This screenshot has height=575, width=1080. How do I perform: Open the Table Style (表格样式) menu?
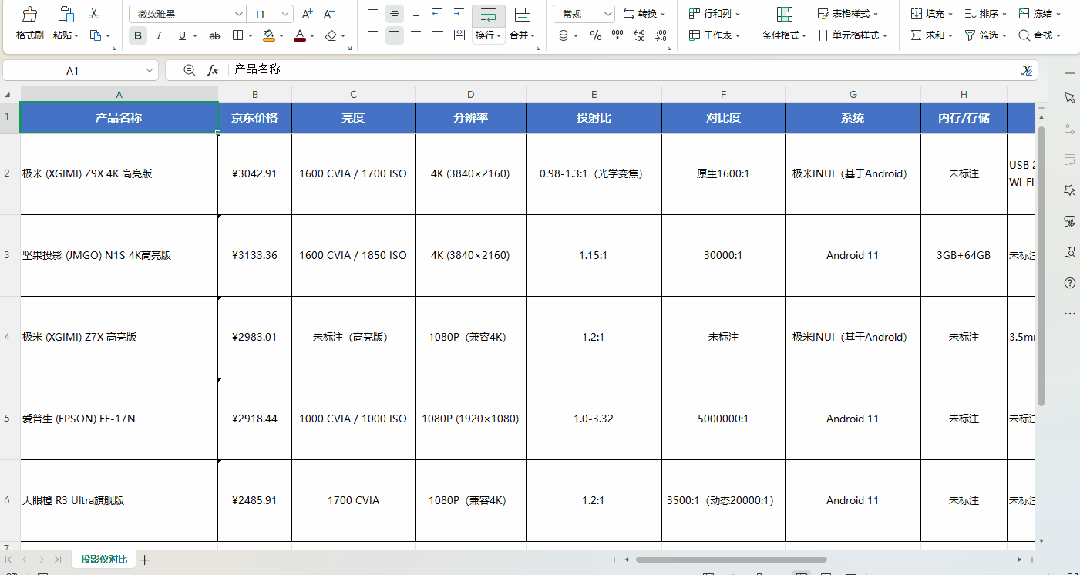point(848,14)
